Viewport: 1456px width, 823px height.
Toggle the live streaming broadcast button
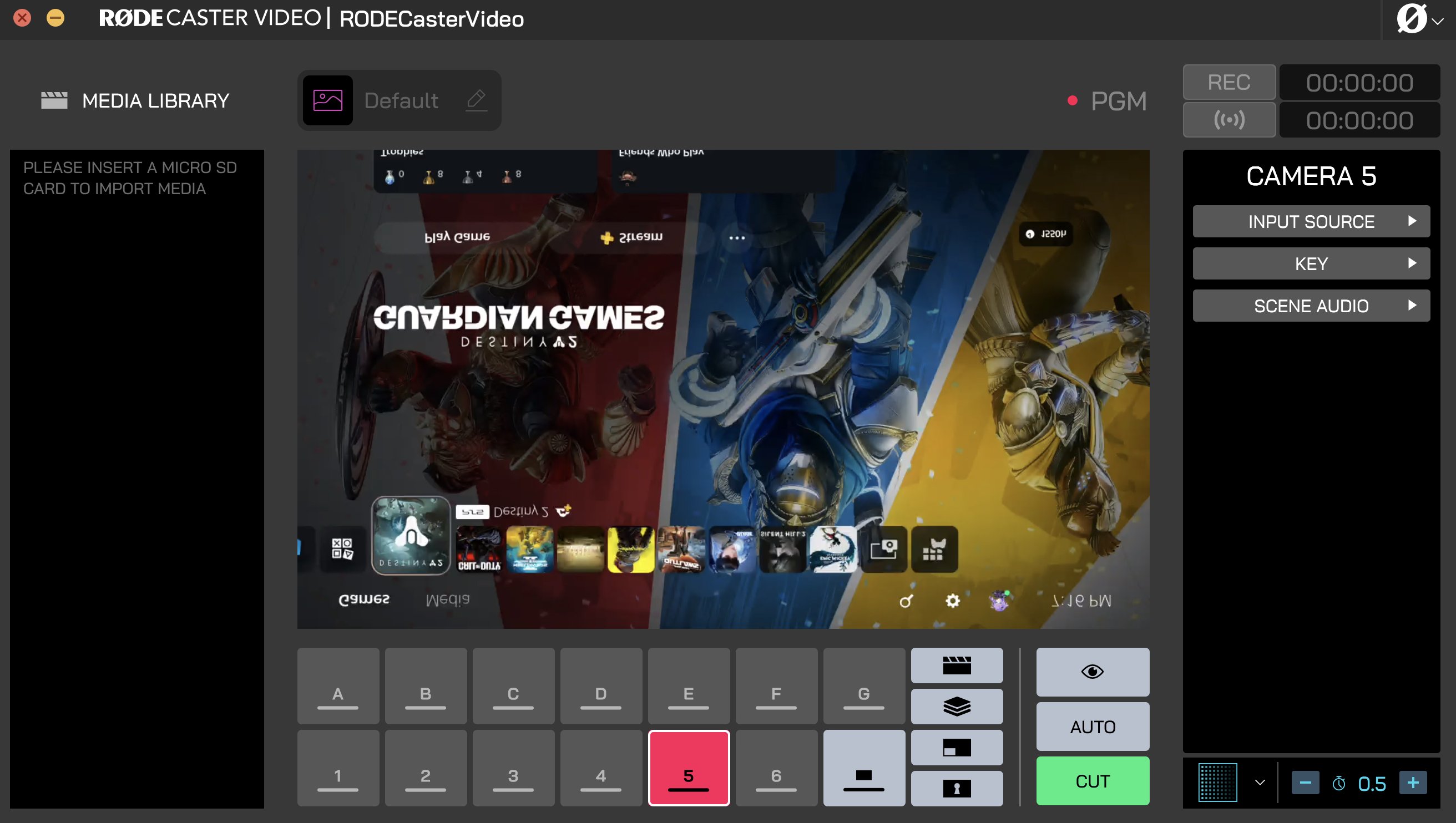pos(1228,120)
